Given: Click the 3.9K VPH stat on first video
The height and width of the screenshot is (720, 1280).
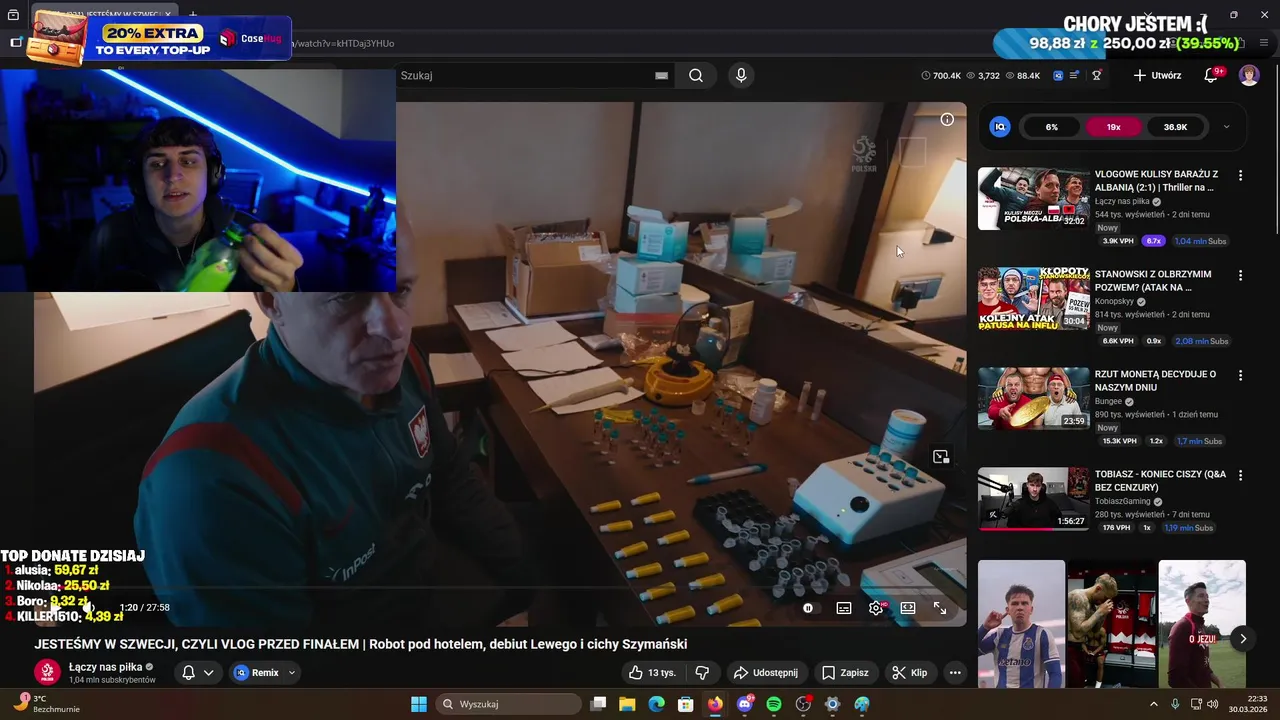Looking at the screenshot, I should tap(1118, 241).
